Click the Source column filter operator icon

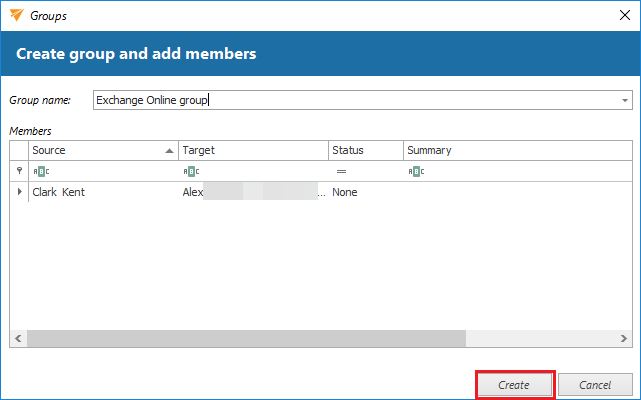[x=39, y=172]
